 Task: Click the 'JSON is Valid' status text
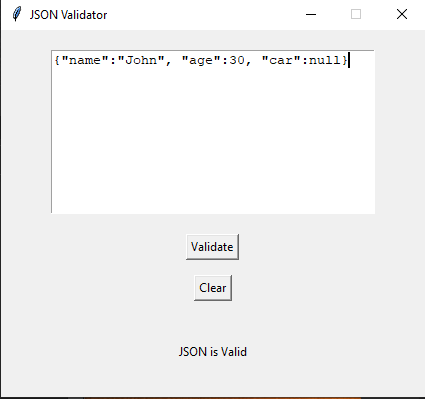(x=213, y=352)
